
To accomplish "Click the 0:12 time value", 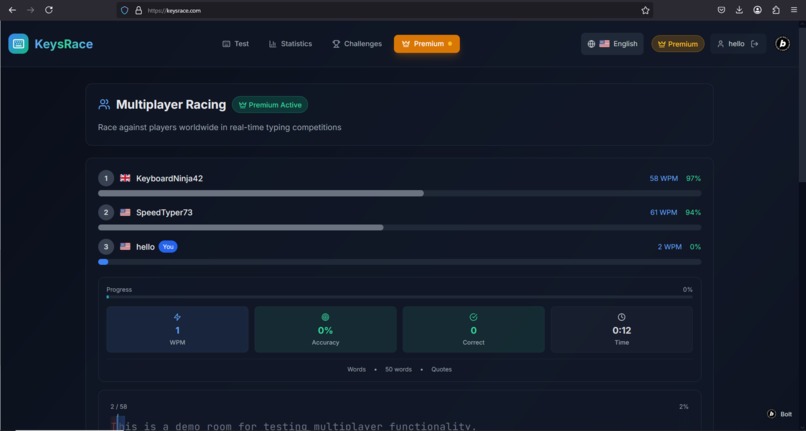I will coord(621,330).
